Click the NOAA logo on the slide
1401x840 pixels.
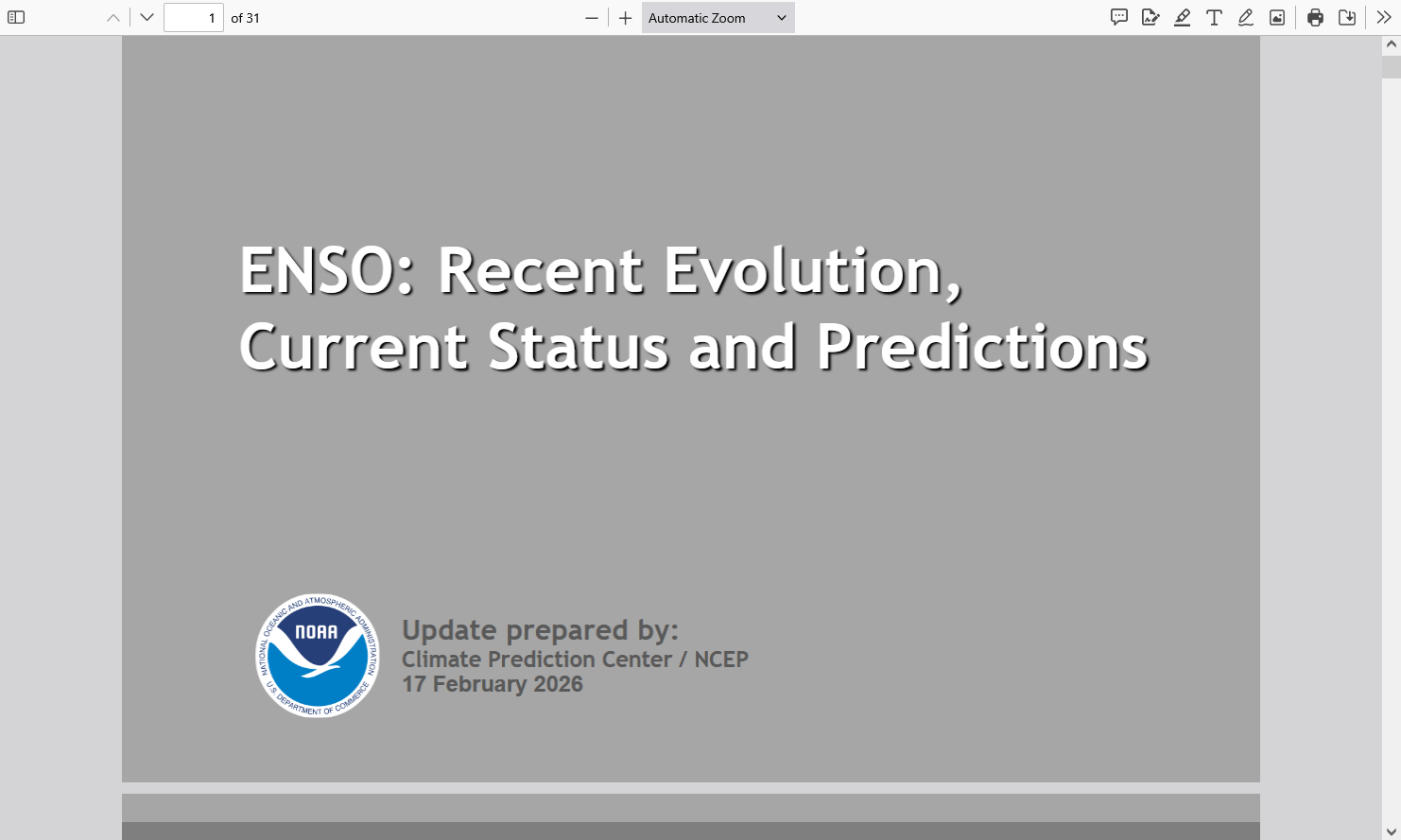coord(318,655)
